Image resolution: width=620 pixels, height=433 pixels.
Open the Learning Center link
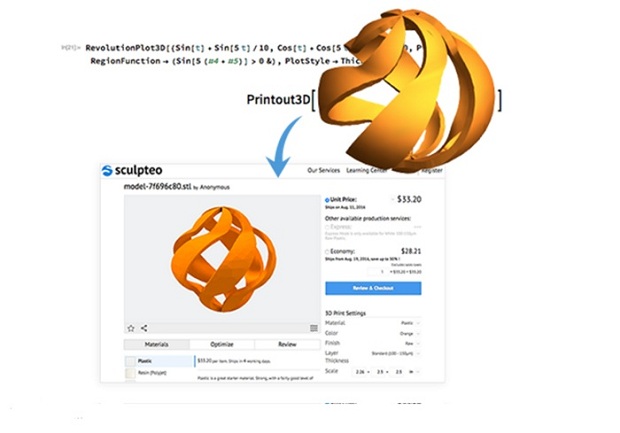tap(366, 170)
